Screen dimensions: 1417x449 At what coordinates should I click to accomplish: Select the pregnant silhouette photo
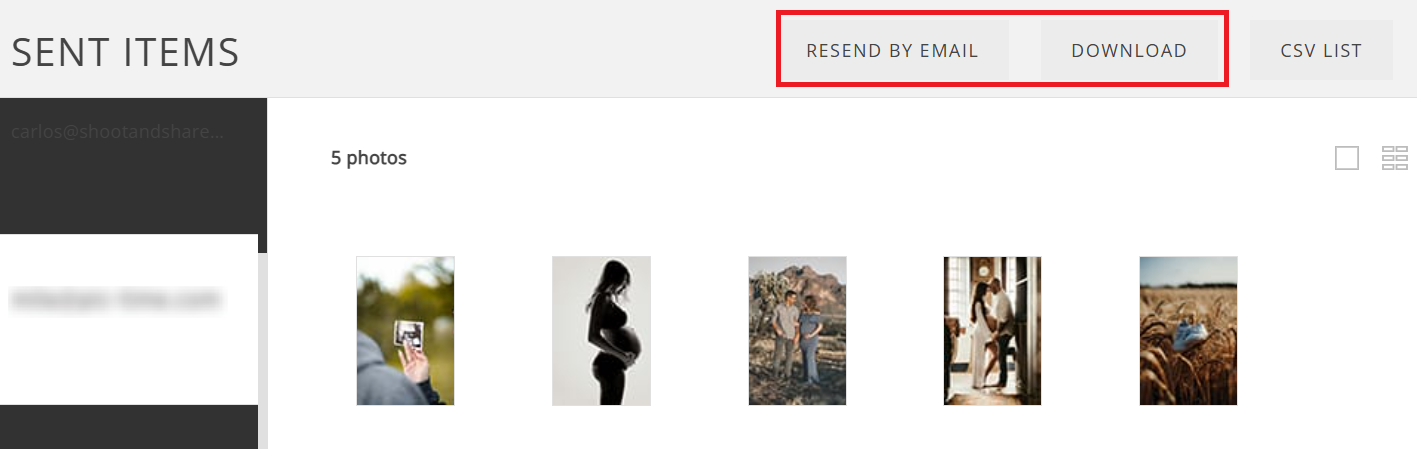pyautogui.click(x=601, y=331)
